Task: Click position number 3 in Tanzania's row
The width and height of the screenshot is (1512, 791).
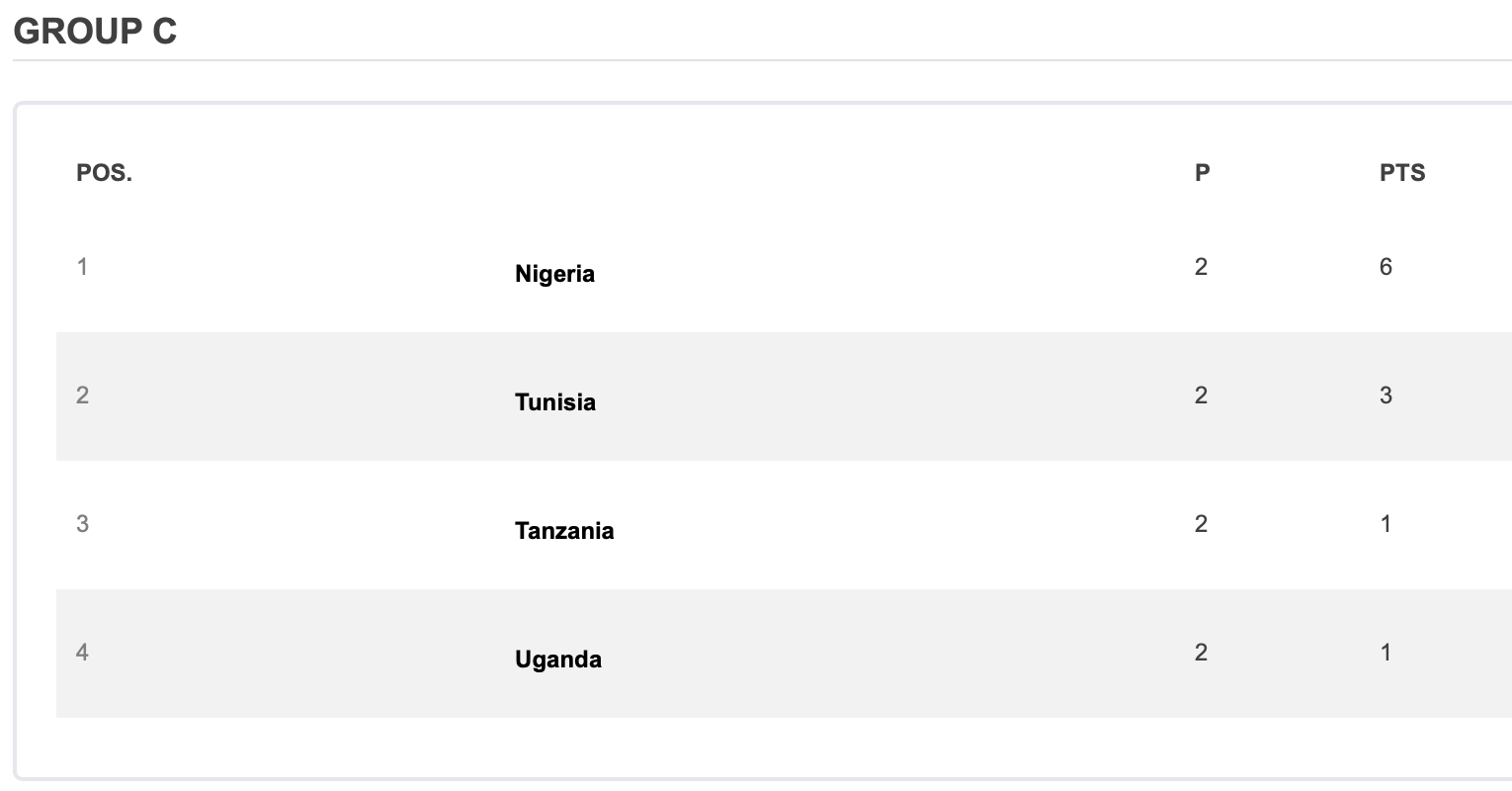Action: (x=83, y=524)
